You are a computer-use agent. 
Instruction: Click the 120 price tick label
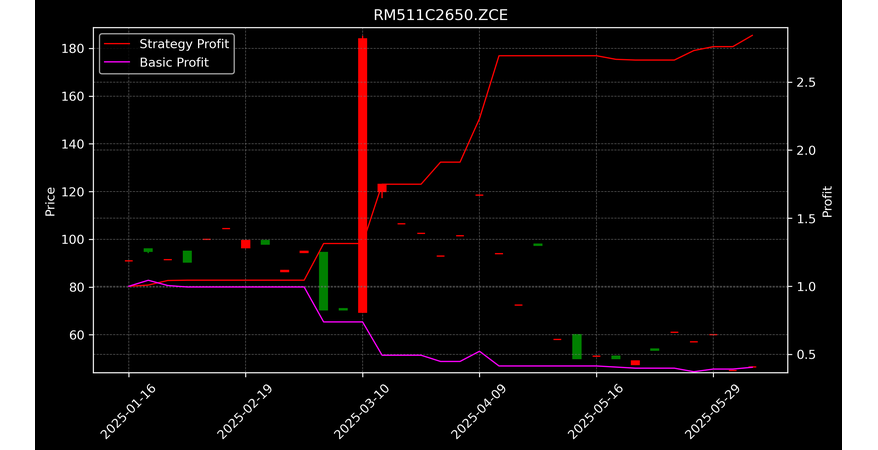coord(73,192)
